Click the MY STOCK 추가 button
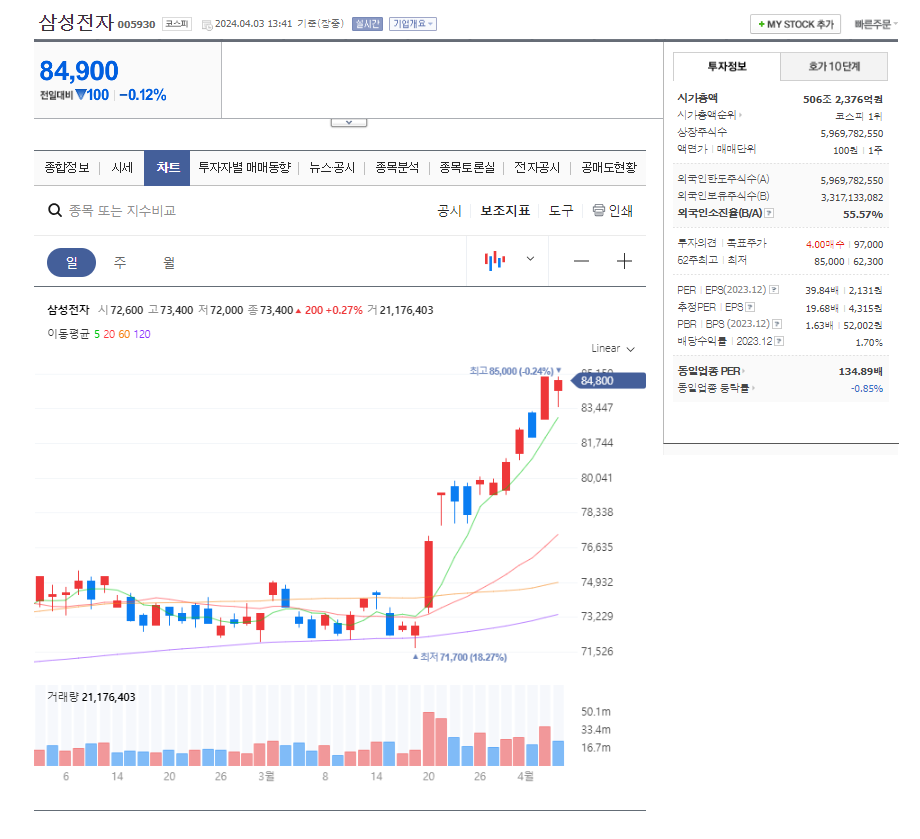The image size is (920, 839). 795,24
